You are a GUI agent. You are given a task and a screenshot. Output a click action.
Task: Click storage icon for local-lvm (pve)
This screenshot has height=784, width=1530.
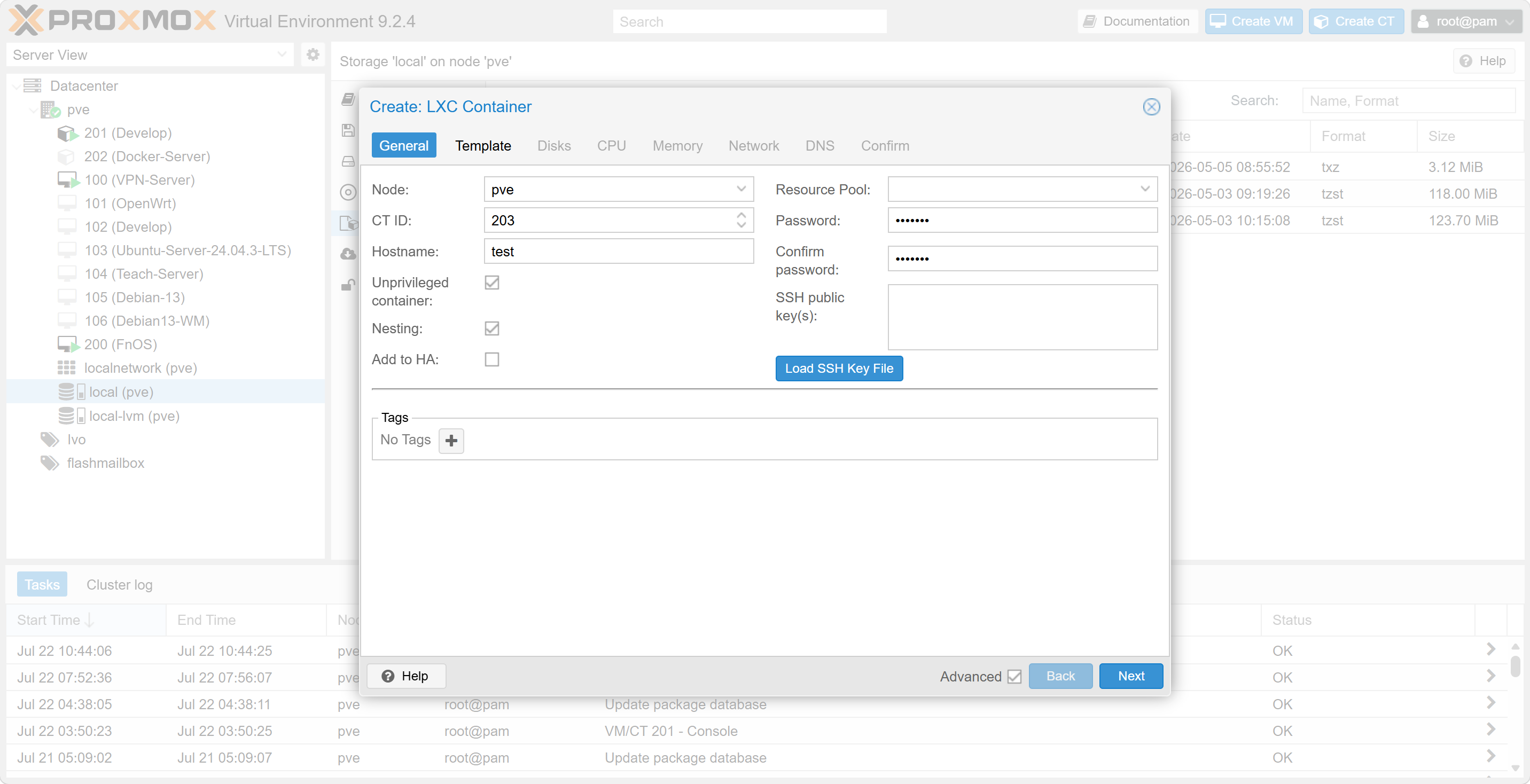click(x=71, y=415)
